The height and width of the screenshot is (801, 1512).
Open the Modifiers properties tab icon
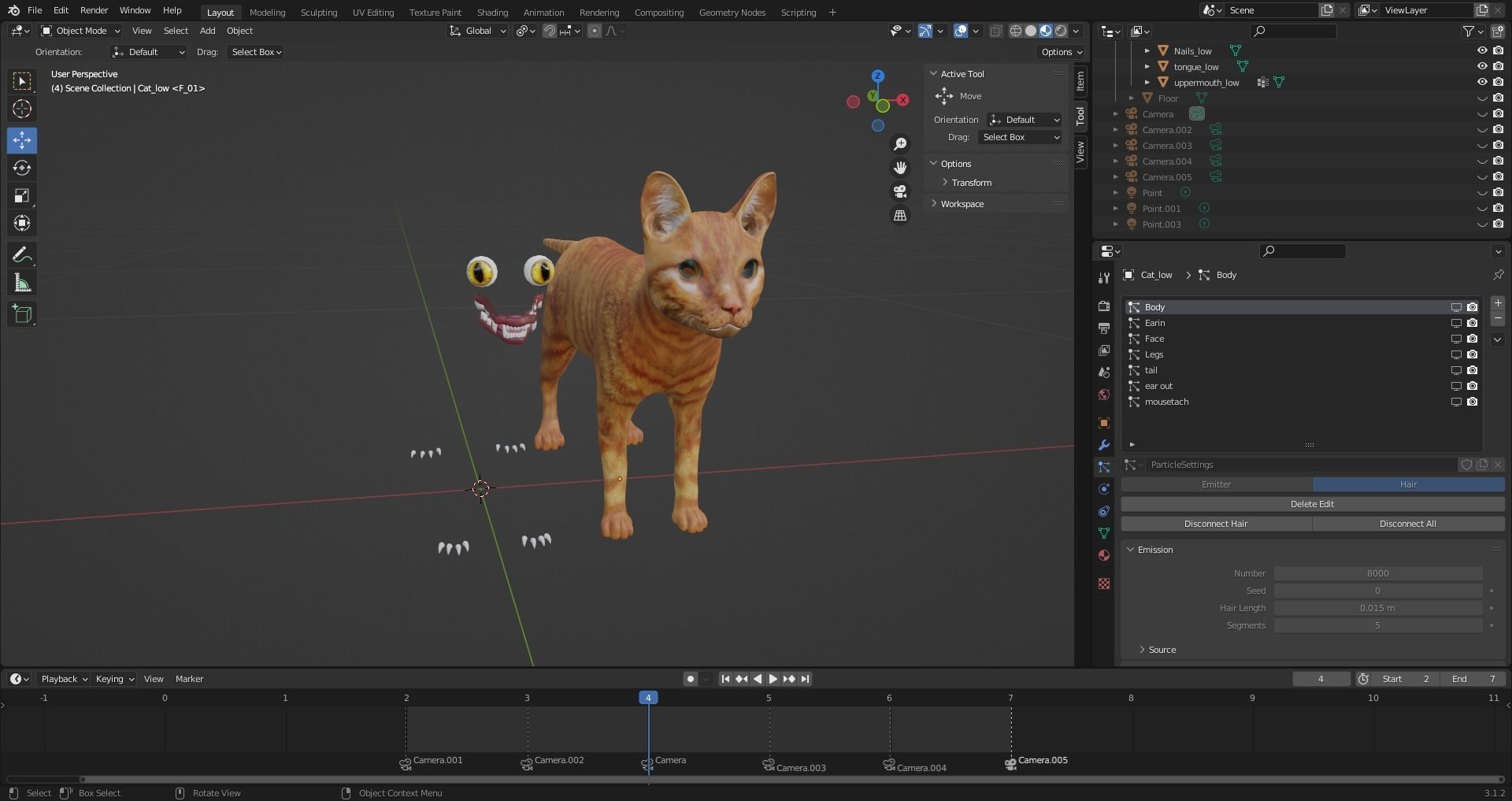pos(1104,445)
